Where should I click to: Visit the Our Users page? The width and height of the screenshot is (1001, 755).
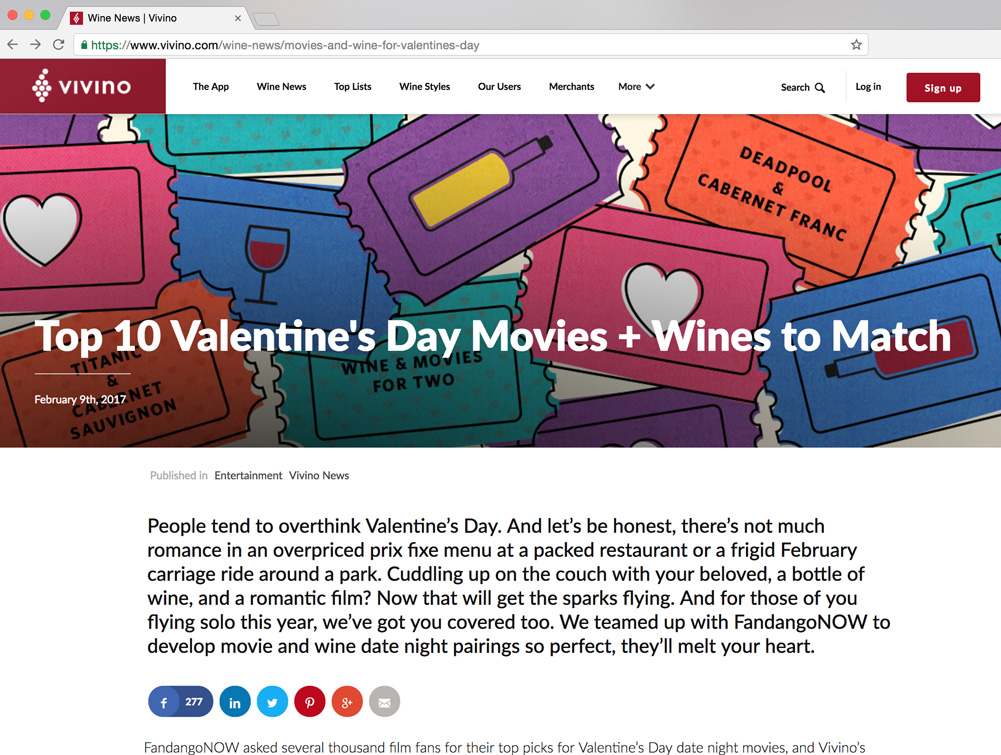point(499,86)
